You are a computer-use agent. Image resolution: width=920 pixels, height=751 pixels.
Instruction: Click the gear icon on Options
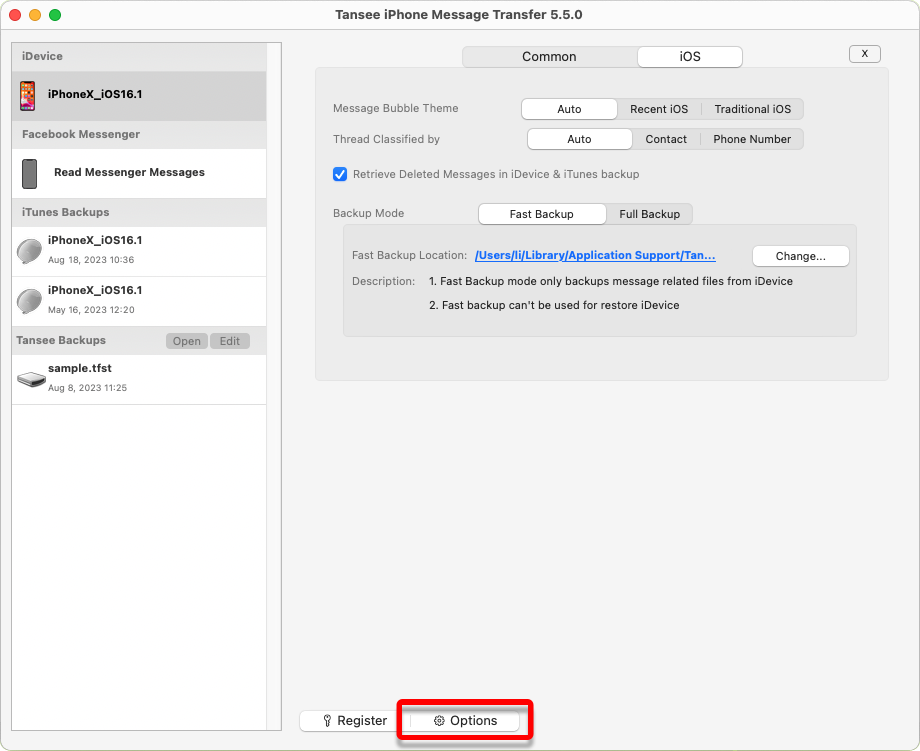[439, 721]
